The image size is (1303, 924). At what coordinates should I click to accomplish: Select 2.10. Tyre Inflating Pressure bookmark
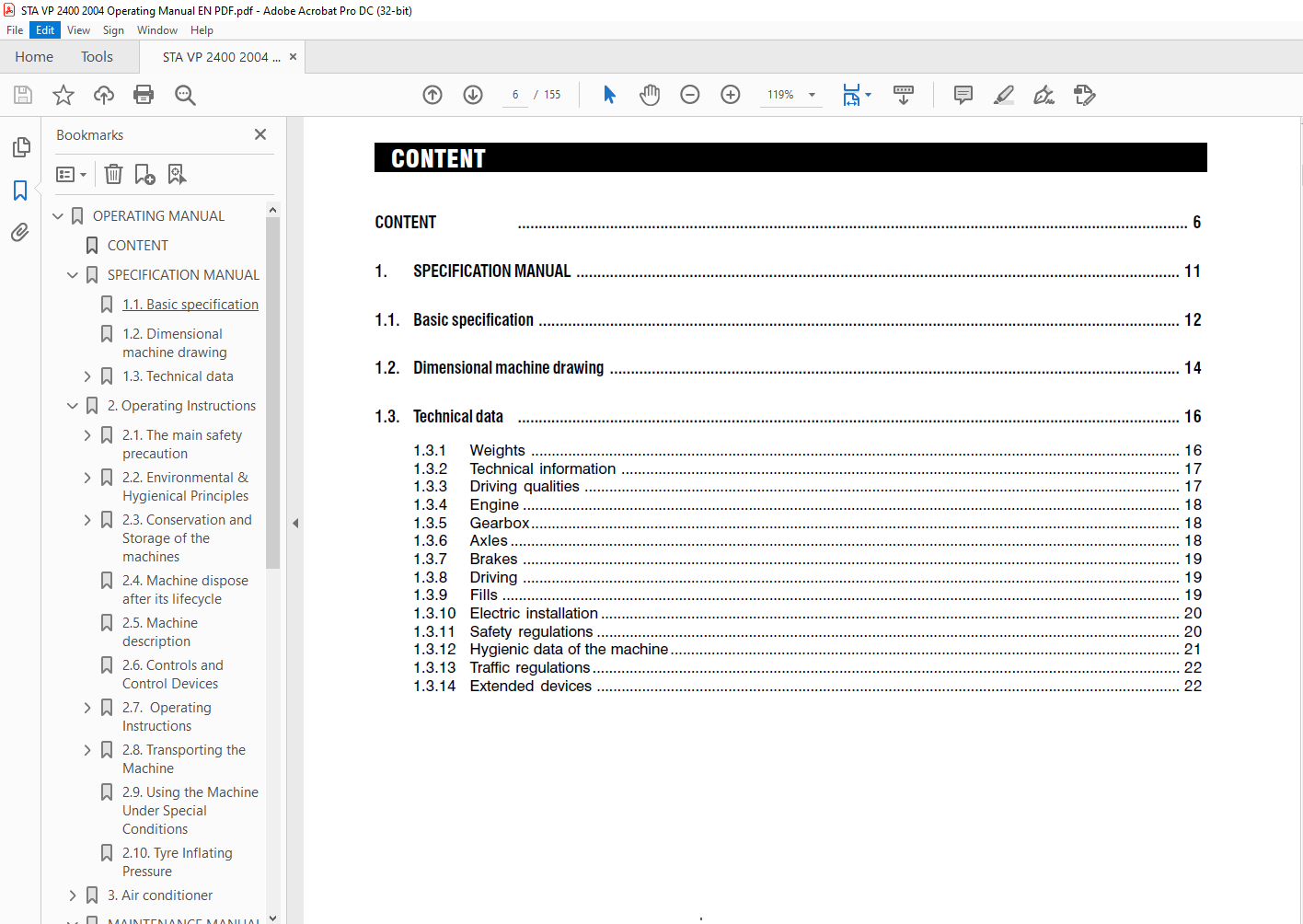178,862
